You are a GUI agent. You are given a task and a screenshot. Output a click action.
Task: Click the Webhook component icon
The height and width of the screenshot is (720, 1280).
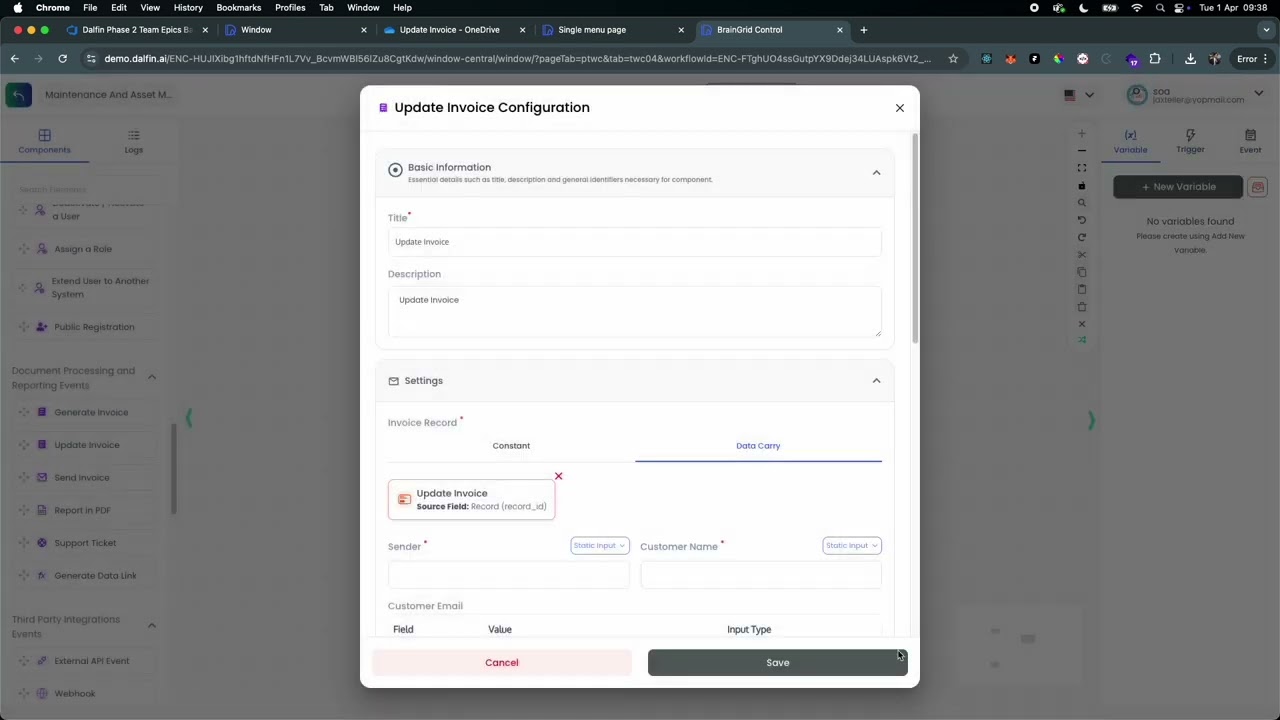pos(42,694)
